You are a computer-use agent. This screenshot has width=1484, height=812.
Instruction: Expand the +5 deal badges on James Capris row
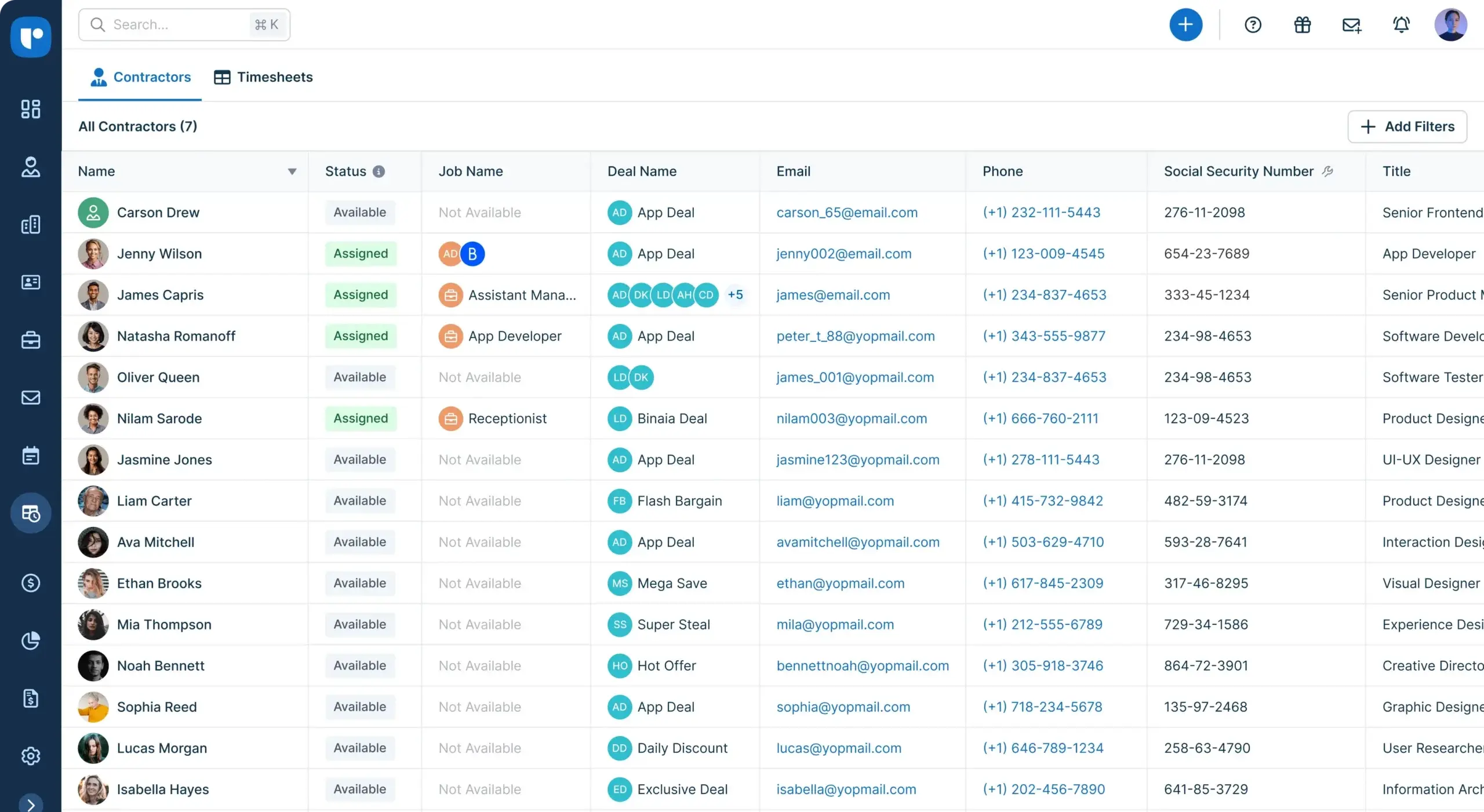(736, 294)
